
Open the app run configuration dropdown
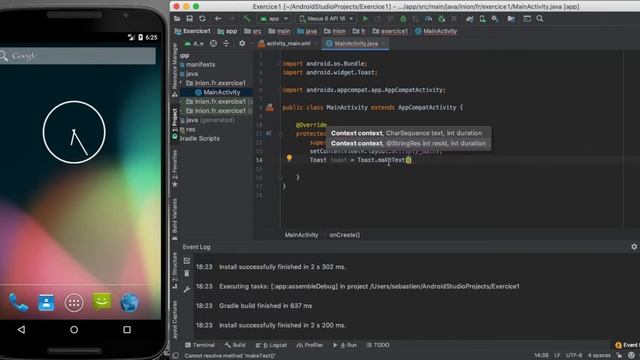point(274,19)
